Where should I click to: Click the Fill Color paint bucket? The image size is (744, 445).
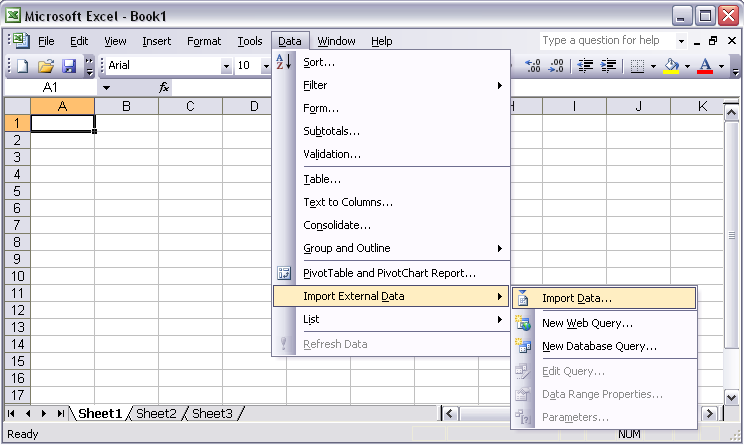[671, 65]
